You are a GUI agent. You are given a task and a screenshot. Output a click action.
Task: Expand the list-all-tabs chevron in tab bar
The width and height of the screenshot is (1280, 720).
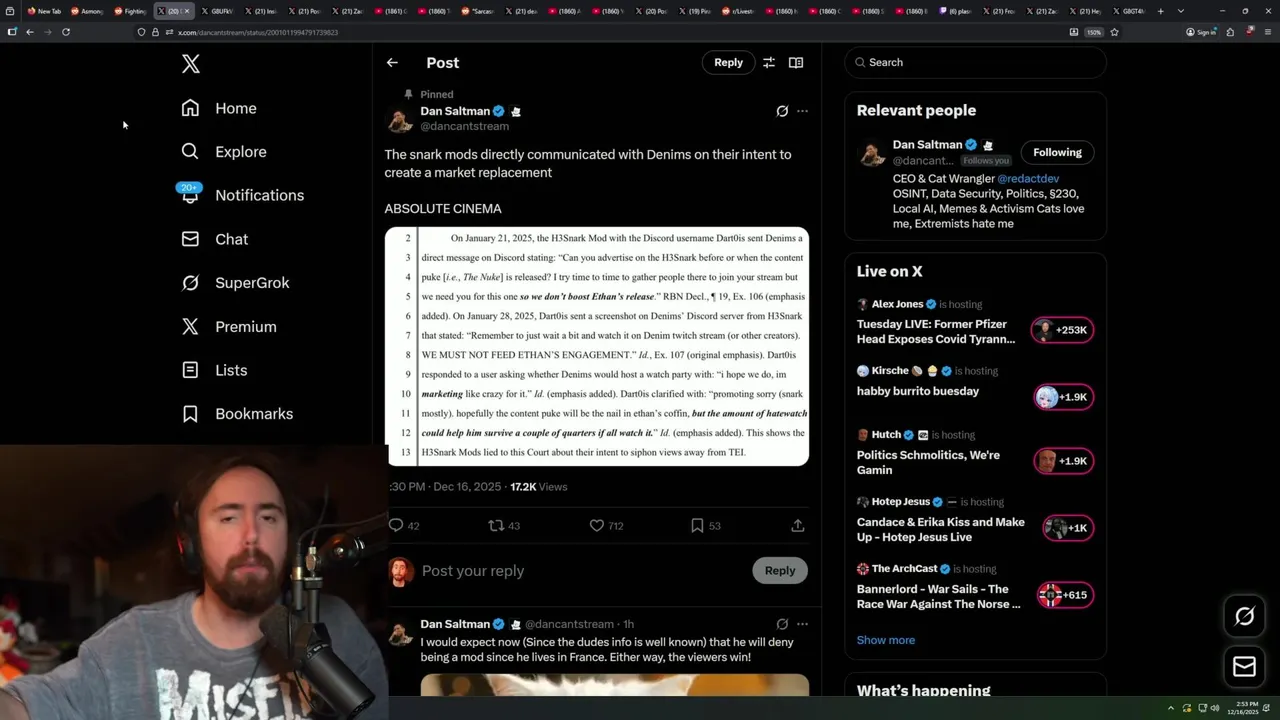(1181, 11)
